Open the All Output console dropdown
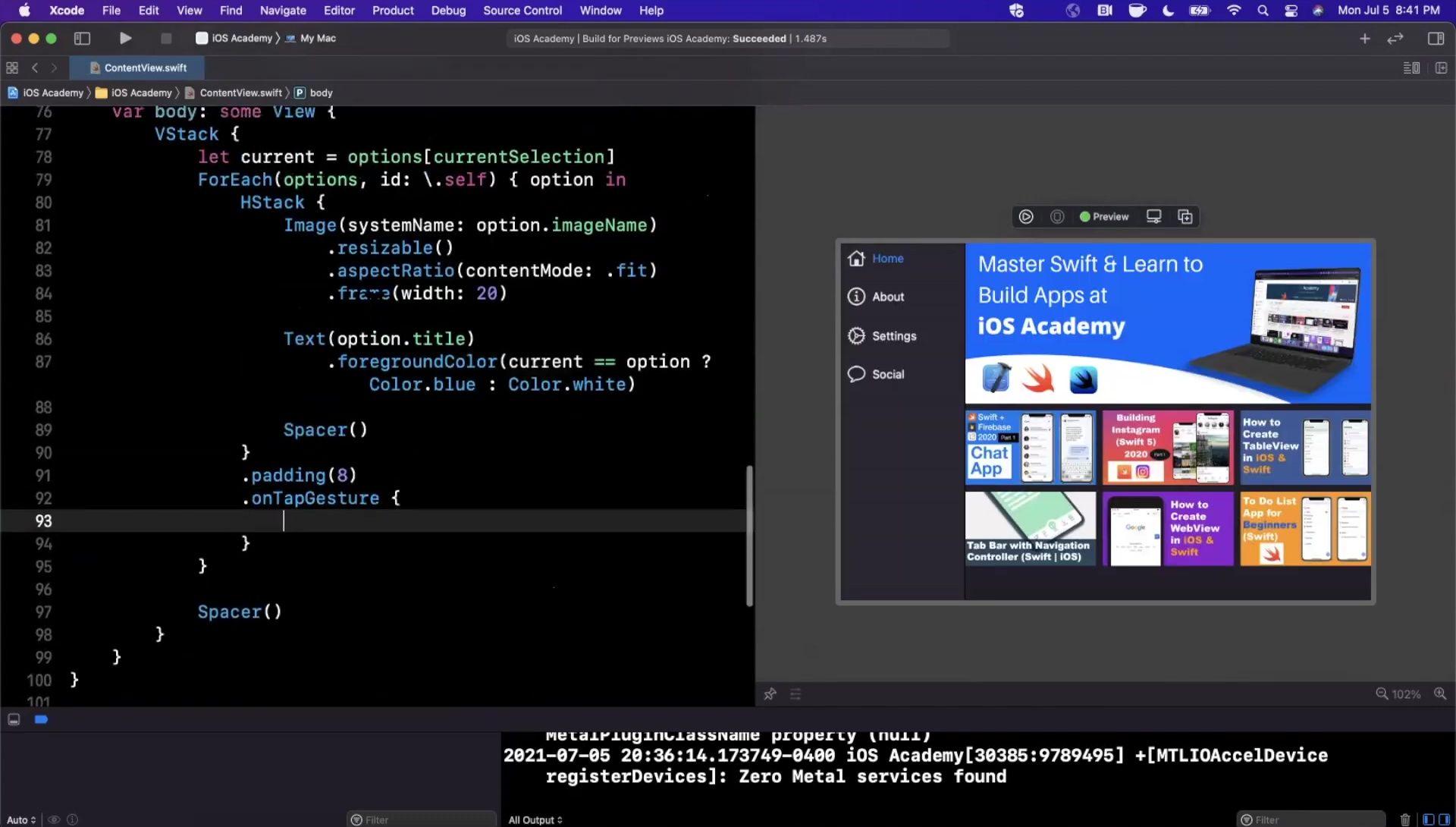Screen dimensions: 1456x827 (x=535, y=819)
